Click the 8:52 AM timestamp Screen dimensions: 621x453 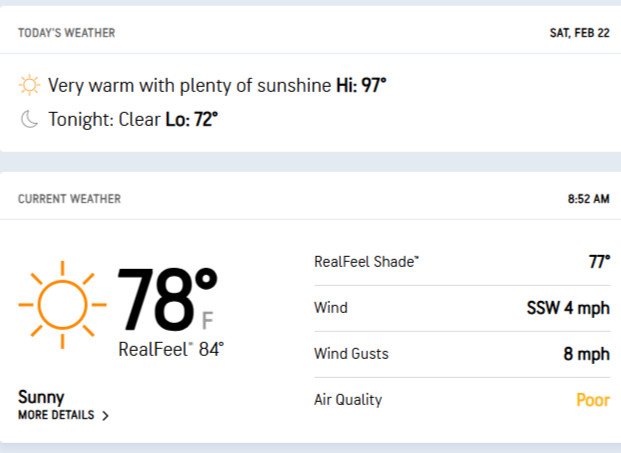click(x=589, y=199)
